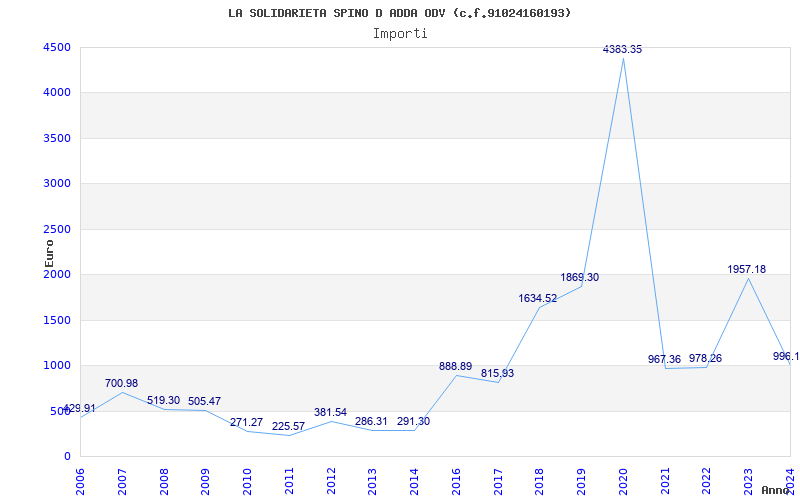Click the 2023 year label
The width and height of the screenshot is (800, 500).
coord(748,482)
